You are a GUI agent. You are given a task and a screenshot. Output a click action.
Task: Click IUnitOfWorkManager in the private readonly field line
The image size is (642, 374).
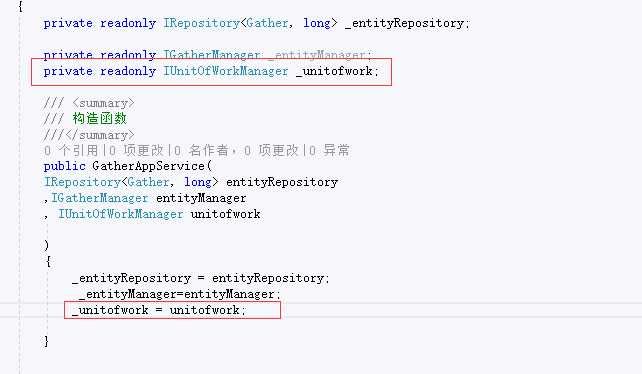(x=226, y=71)
